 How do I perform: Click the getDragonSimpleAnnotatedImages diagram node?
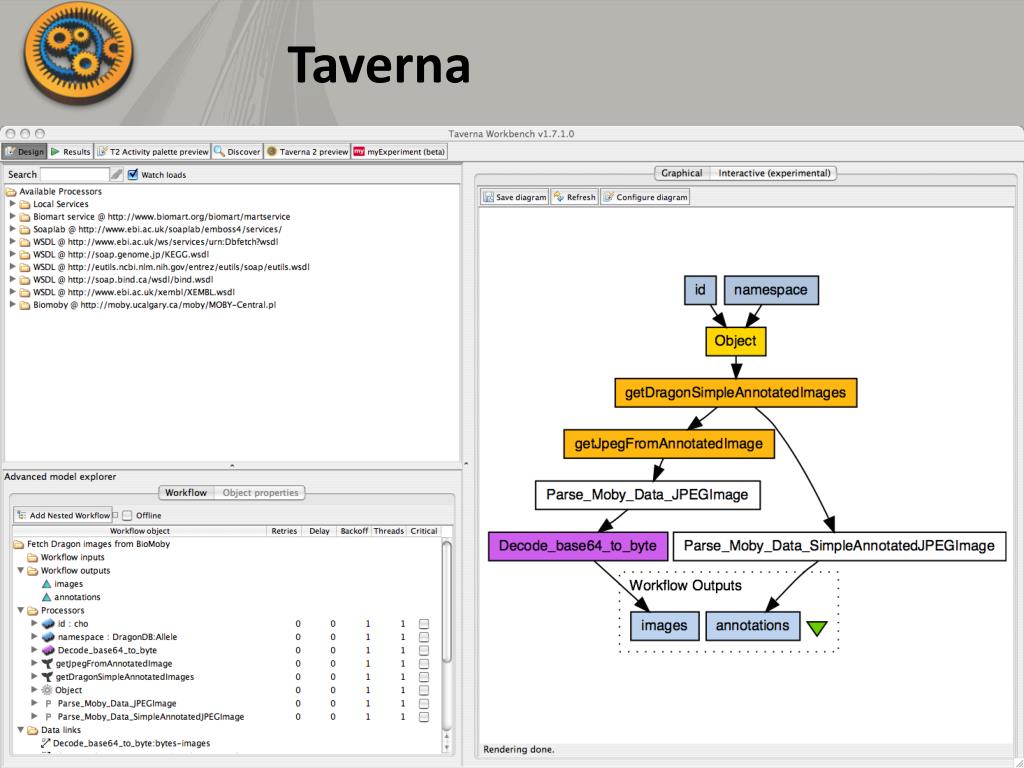(x=735, y=392)
